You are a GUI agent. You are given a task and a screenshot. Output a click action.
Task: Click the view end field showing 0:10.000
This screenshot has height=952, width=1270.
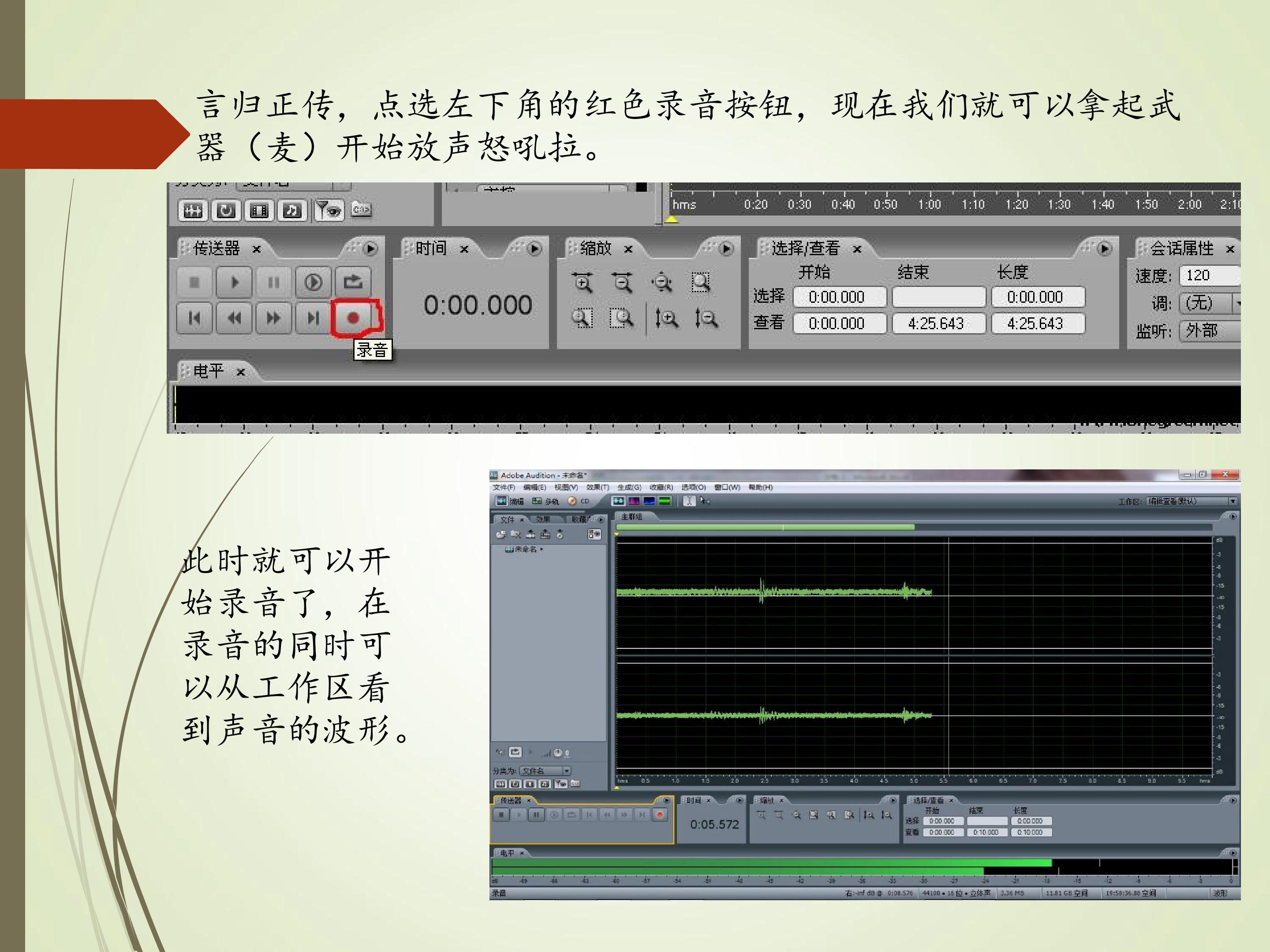click(986, 832)
